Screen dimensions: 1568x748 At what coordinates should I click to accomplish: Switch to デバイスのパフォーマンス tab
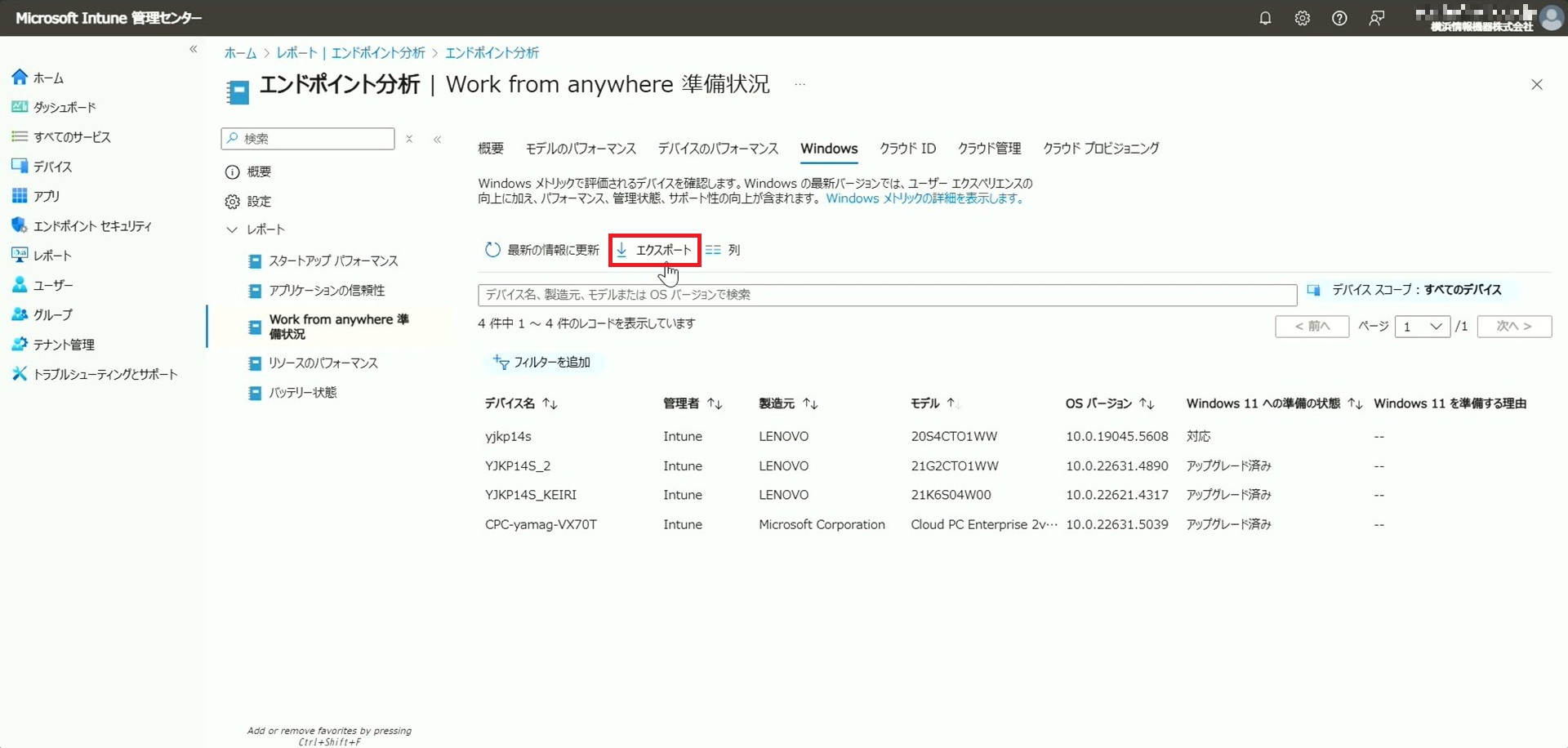click(x=718, y=149)
